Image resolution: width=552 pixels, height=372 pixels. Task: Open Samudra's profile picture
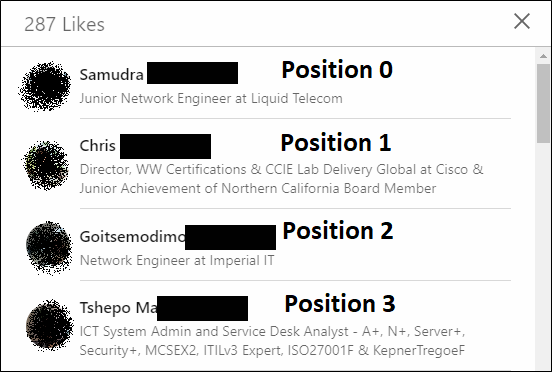coord(45,86)
